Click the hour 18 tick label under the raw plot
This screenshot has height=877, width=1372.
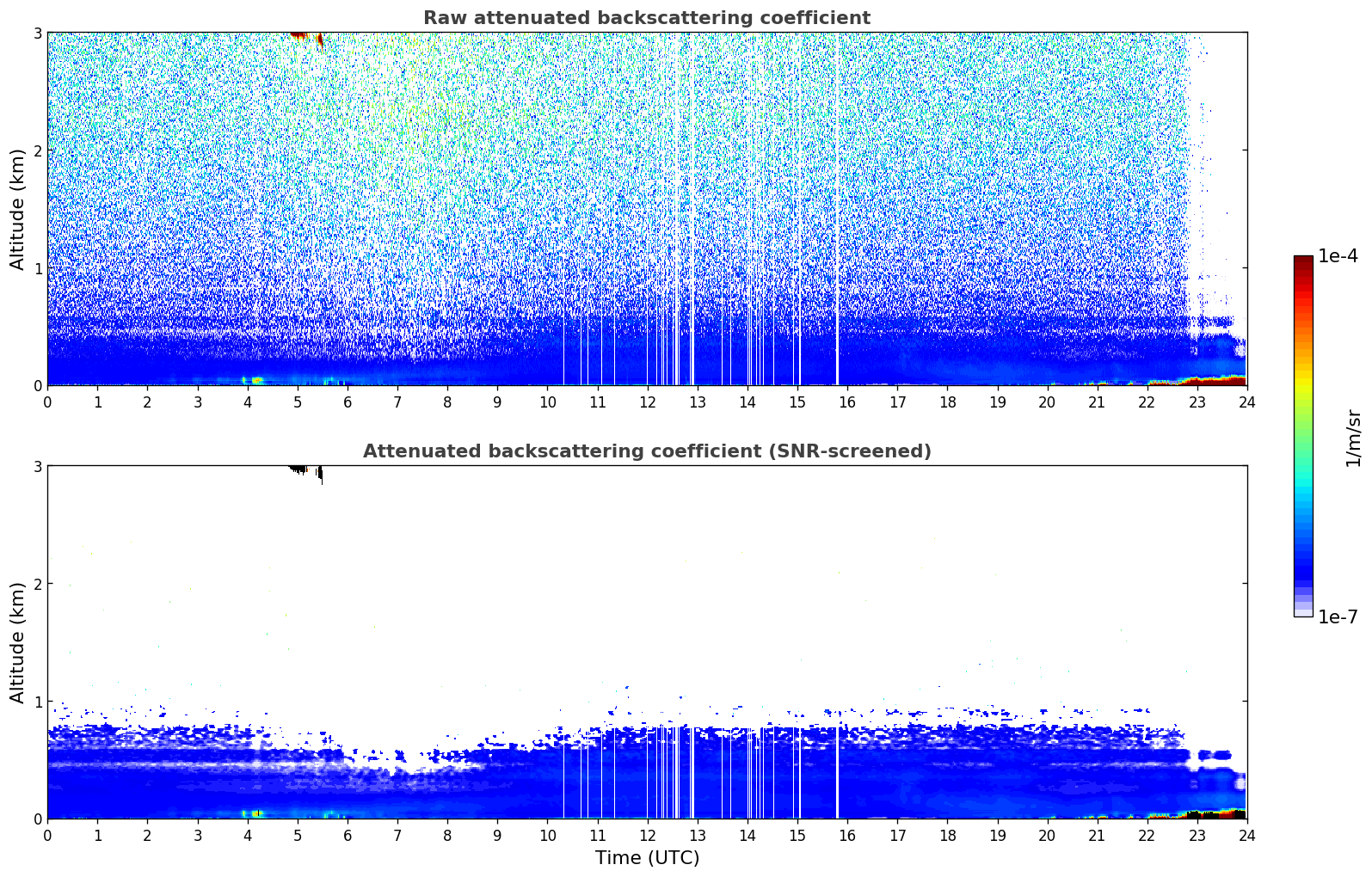click(947, 402)
